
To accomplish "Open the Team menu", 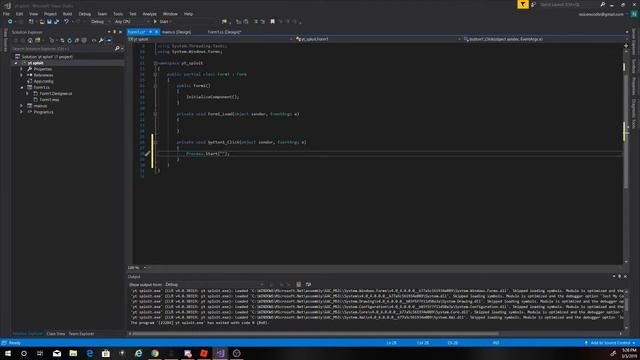I will pyautogui.click(x=102, y=14).
